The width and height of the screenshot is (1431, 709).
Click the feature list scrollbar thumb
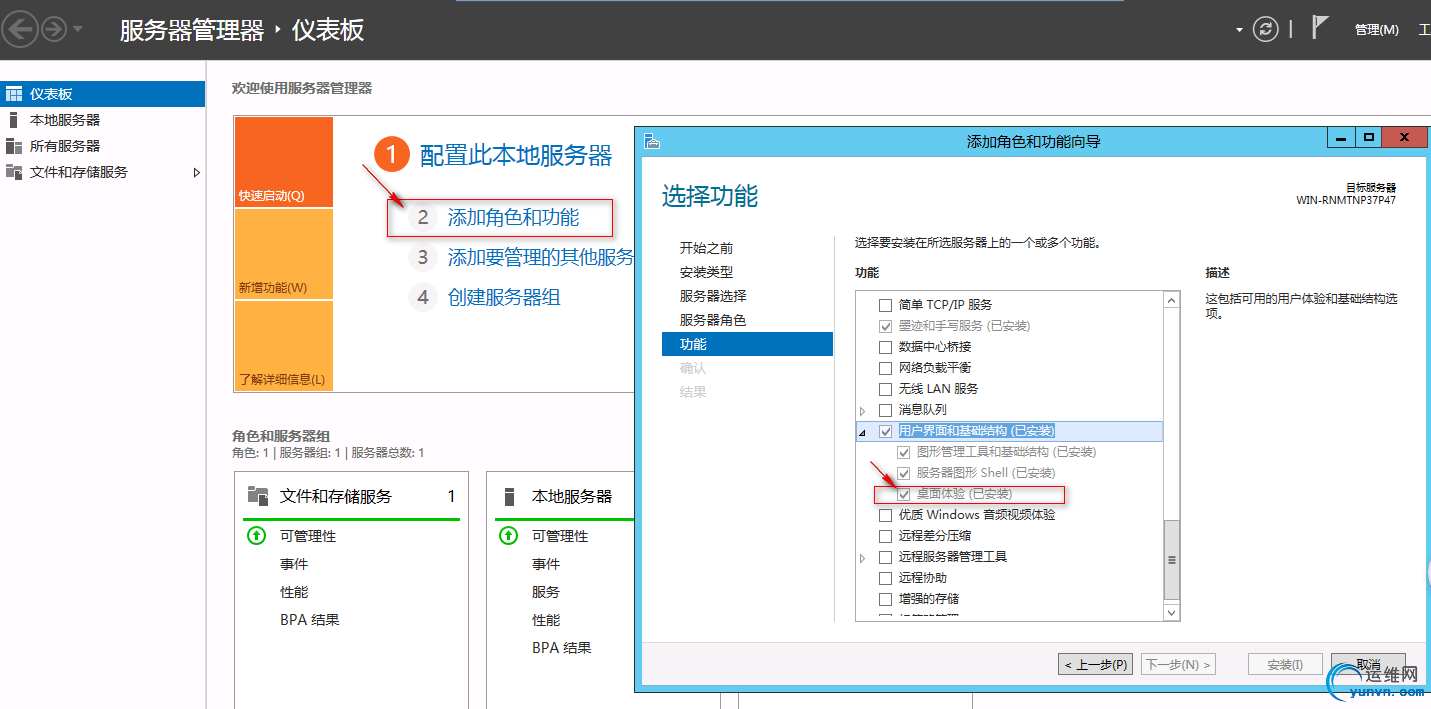1172,560
